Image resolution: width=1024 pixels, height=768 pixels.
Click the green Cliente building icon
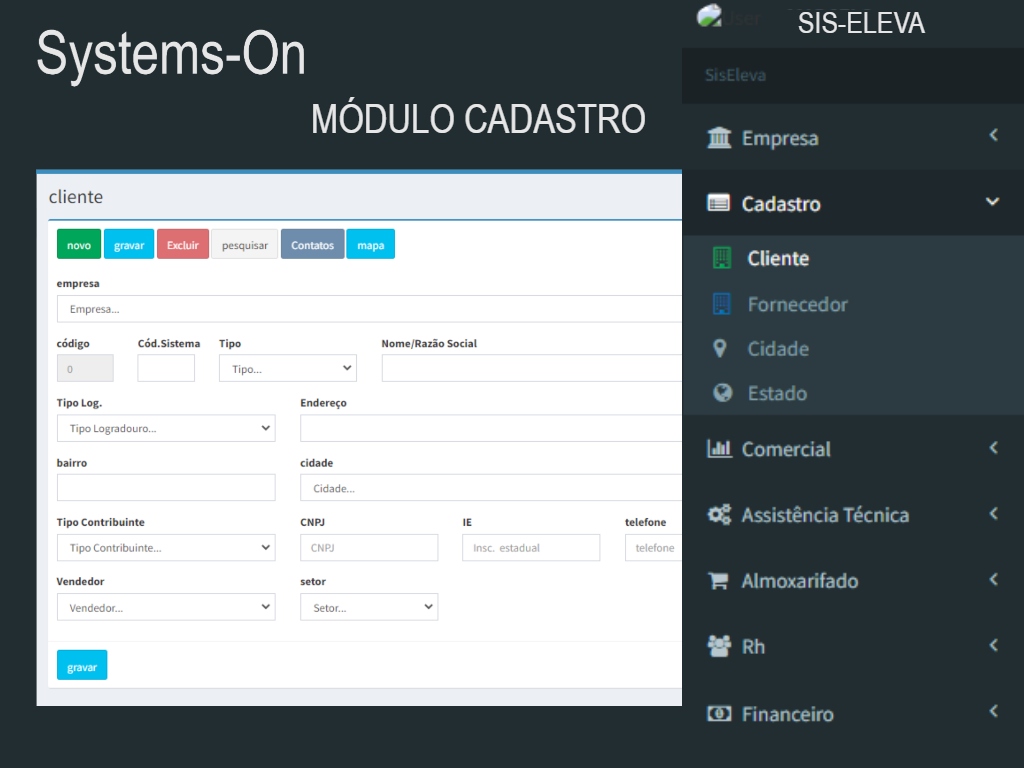point(722,258)
